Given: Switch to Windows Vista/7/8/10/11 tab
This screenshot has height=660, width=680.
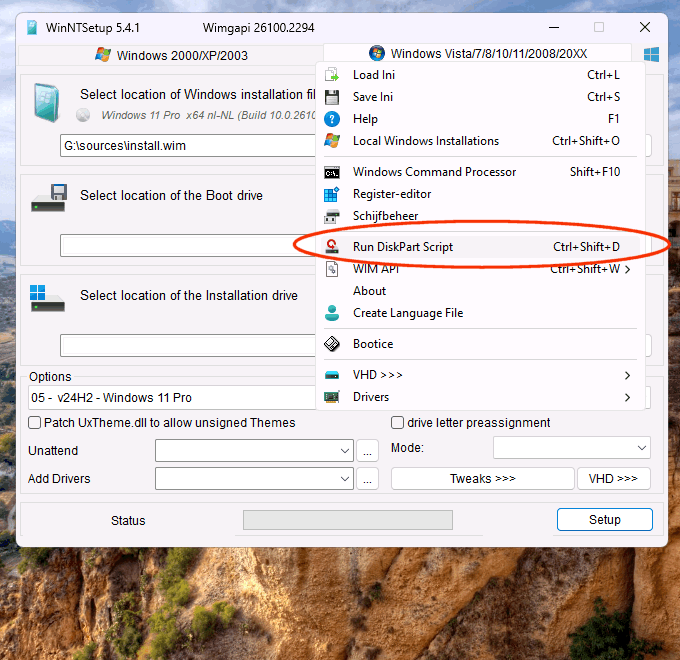Looking at the screenshot, I should (477, 53).
